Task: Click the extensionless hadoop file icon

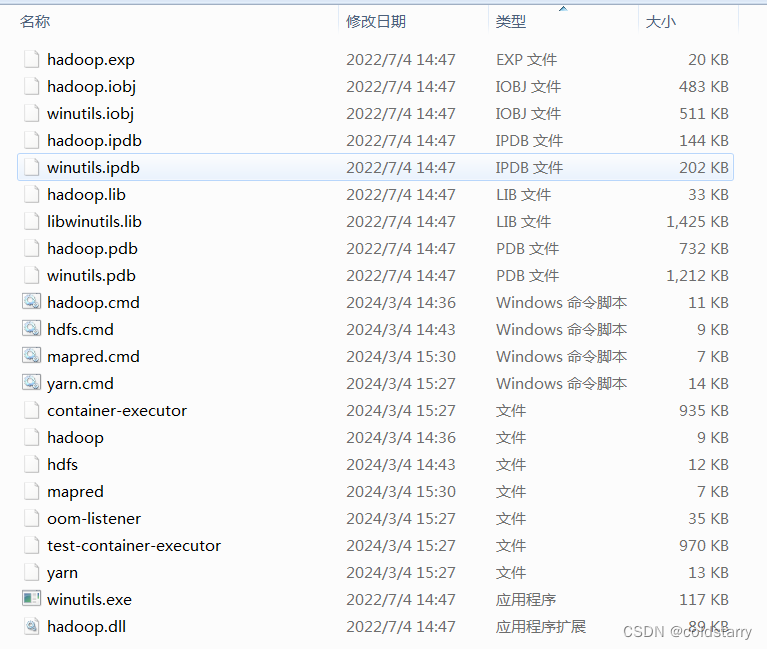Action: point(32,437)
